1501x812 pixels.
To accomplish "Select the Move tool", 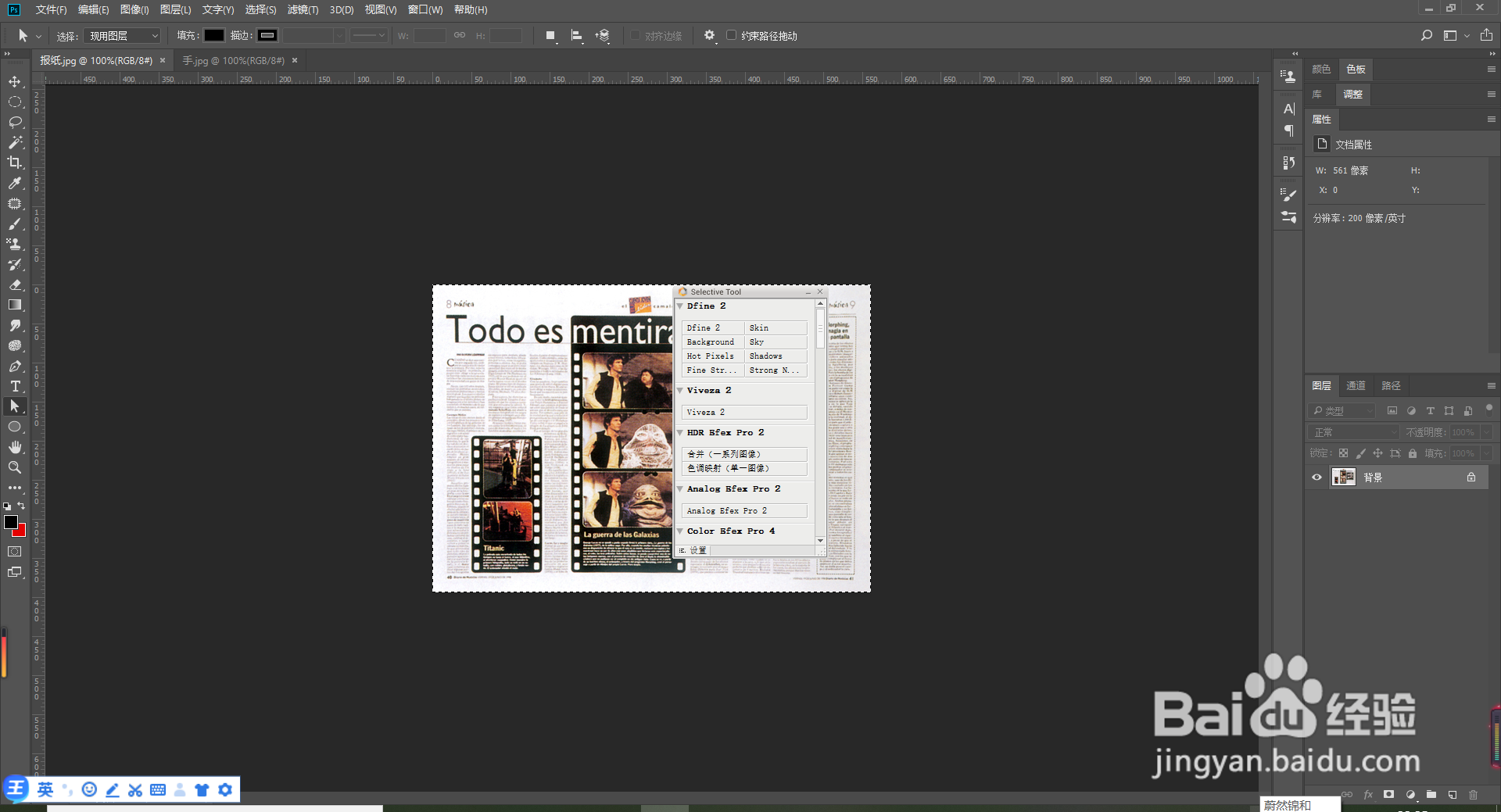I will pos(15,81).
